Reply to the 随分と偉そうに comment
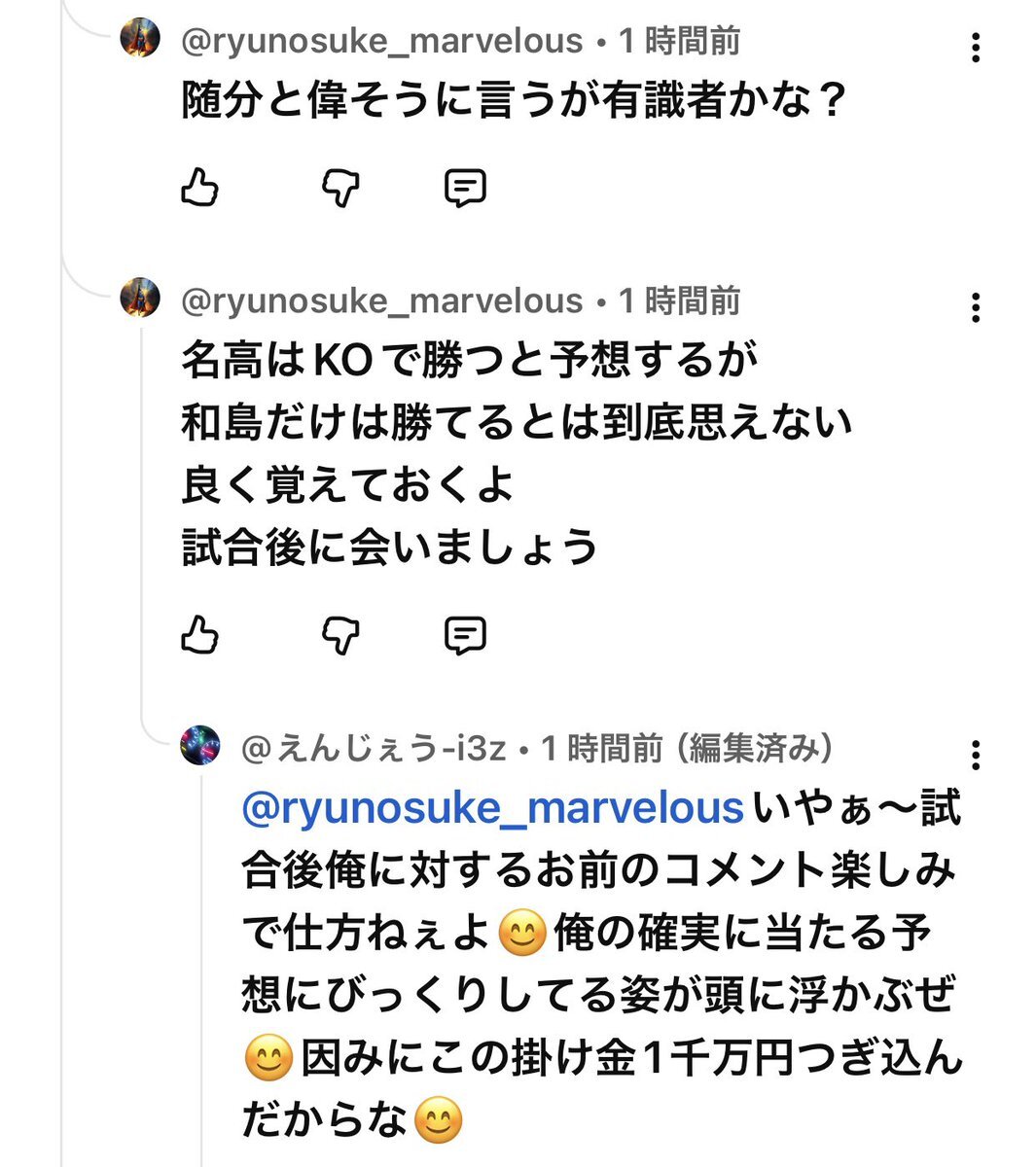Image resolution: width=1036 pixels, height=1167 pixels. 465,187
